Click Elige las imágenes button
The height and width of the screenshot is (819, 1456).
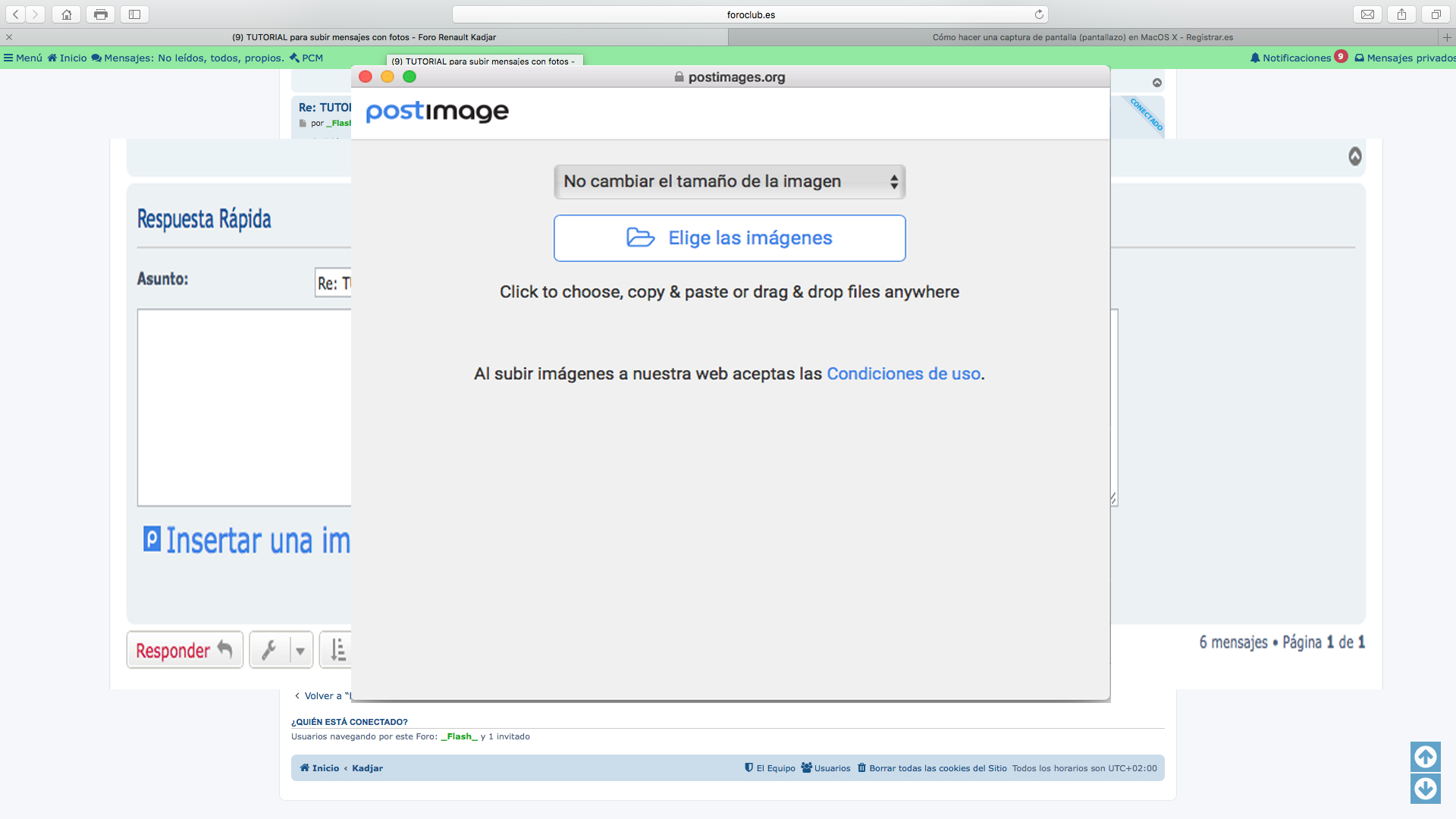point(730,238)
